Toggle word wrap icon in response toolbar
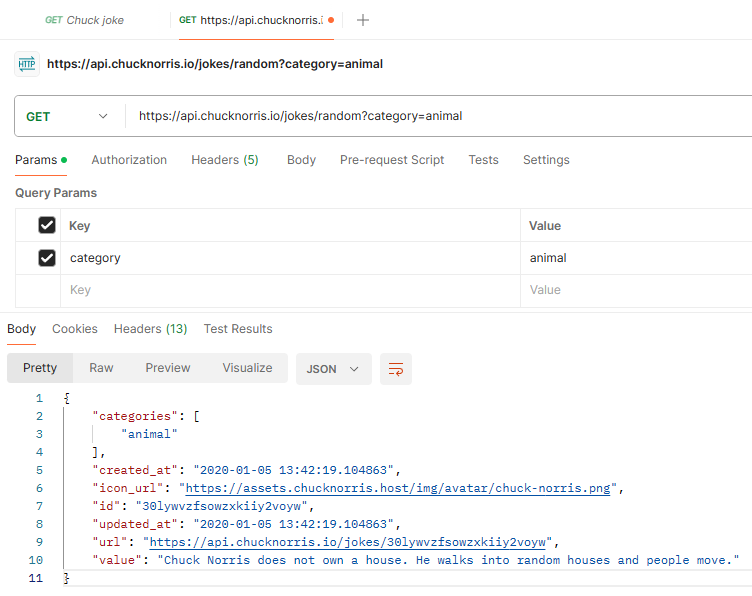 [396, 369]
